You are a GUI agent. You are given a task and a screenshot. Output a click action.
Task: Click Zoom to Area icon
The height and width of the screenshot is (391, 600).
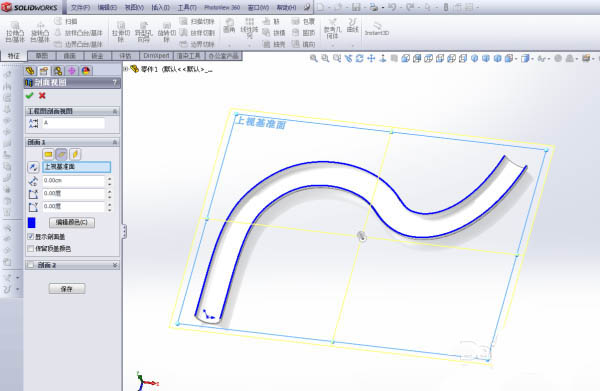click(325, 58)
